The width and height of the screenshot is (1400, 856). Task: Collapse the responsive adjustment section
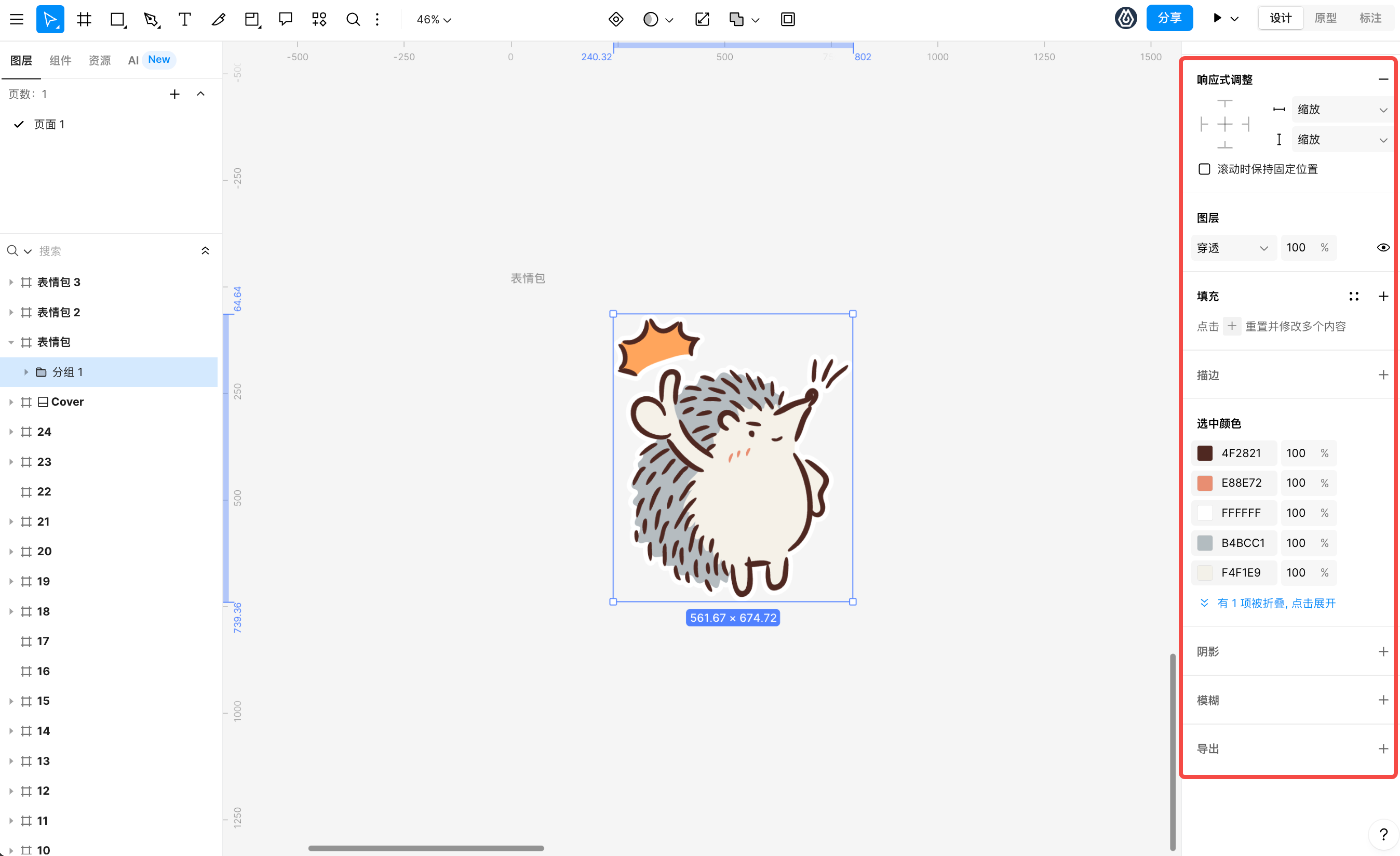[x=1383, y=79]
